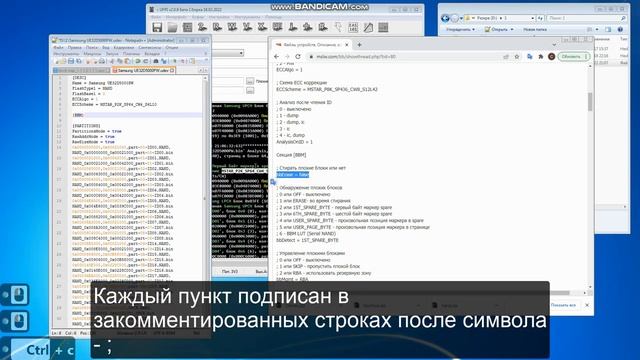
Task: Click the grid icon at the end of the UFPI toolbar
Action: click(x=383, y=27)
